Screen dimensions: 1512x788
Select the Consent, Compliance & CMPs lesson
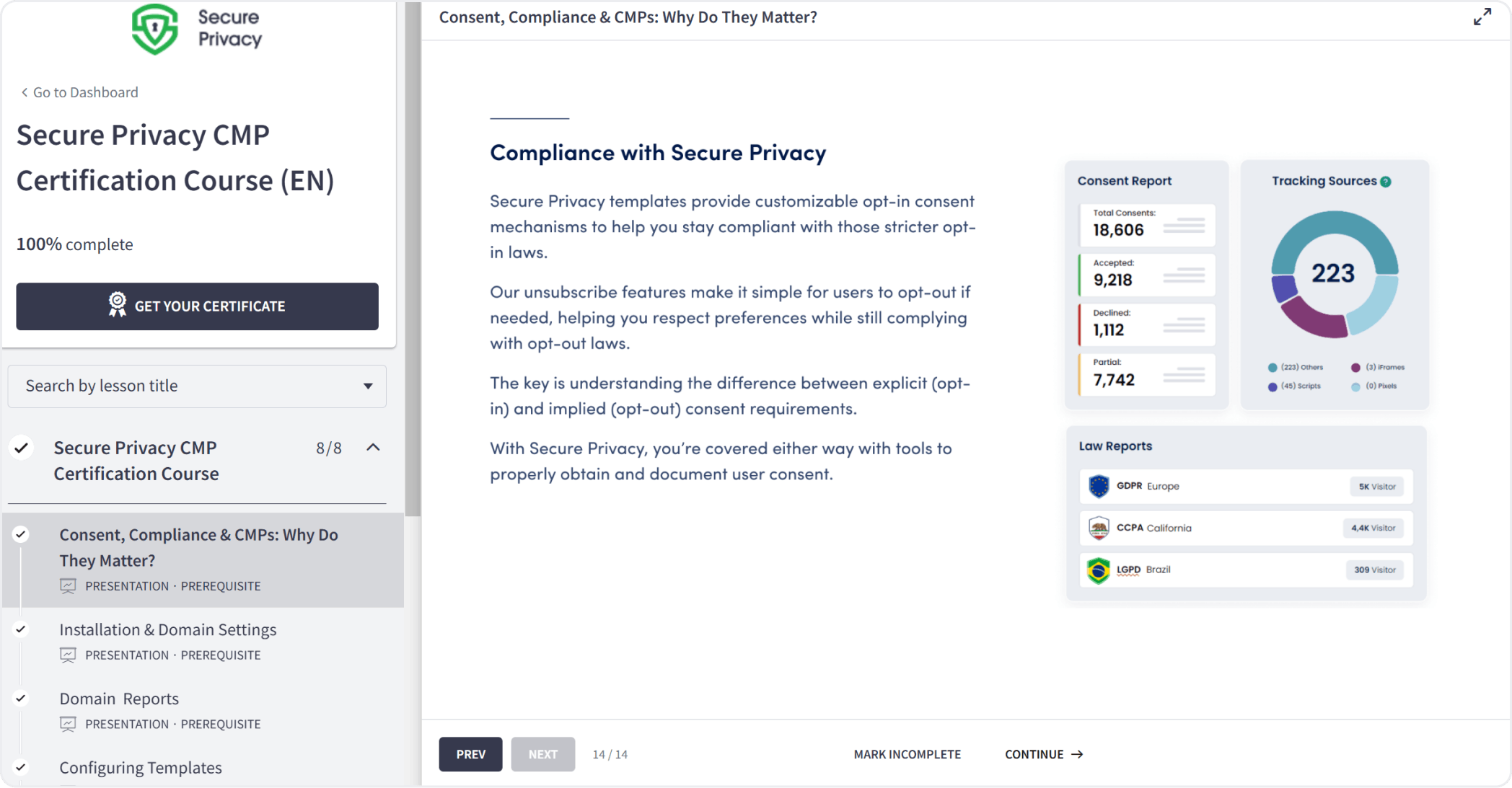199,547
